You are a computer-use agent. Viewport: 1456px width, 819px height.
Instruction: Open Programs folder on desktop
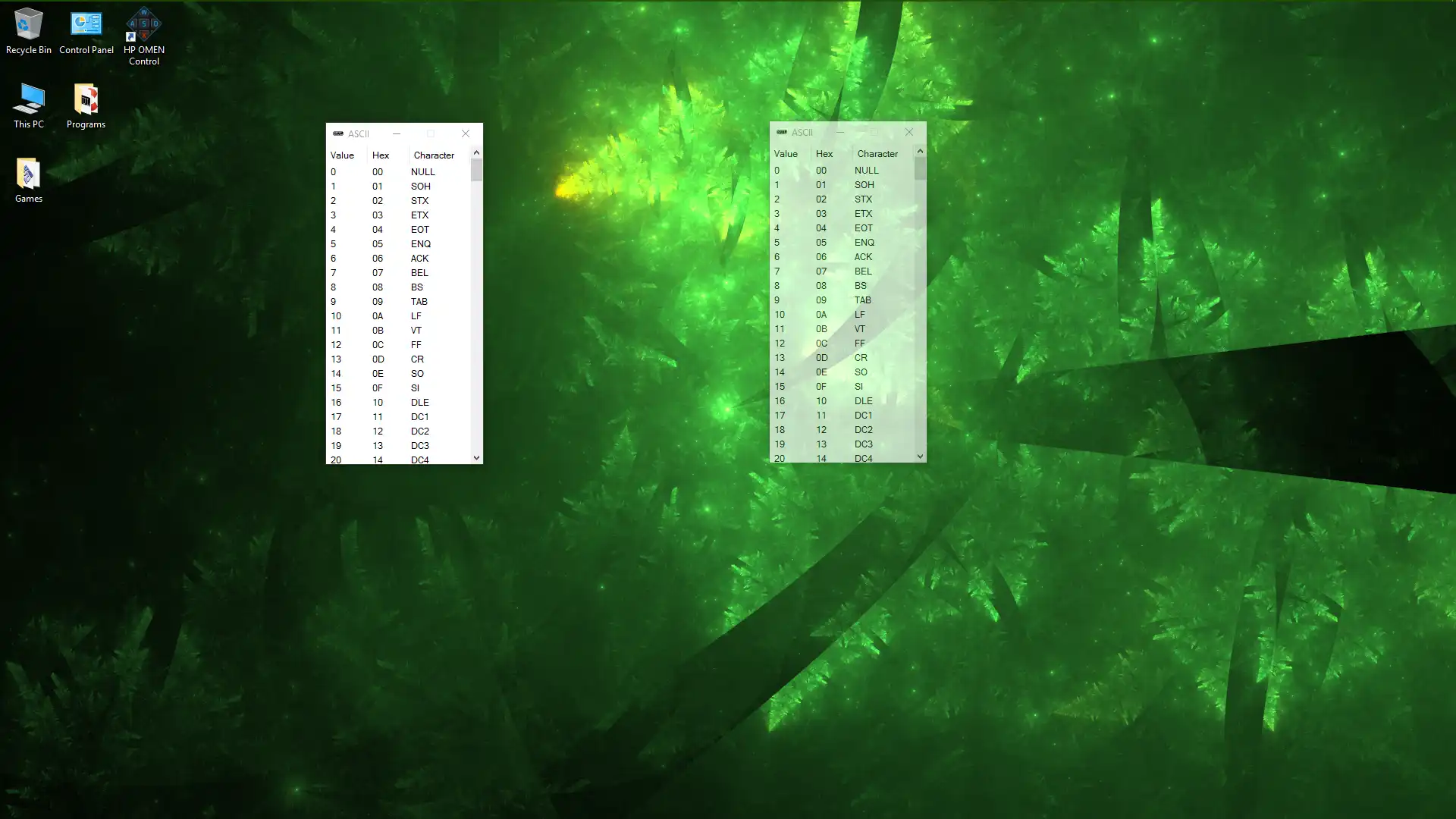(86, 103)
